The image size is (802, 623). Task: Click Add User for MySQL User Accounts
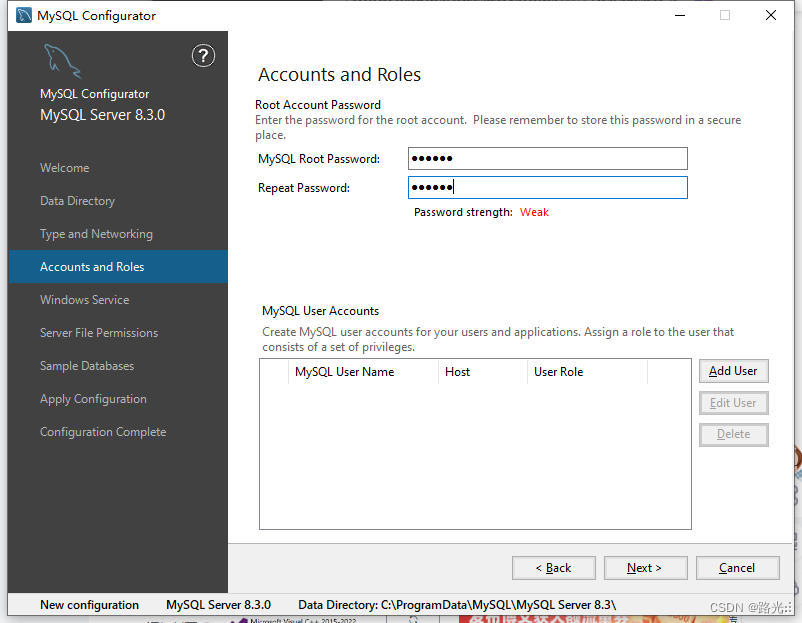pos(733,370)
